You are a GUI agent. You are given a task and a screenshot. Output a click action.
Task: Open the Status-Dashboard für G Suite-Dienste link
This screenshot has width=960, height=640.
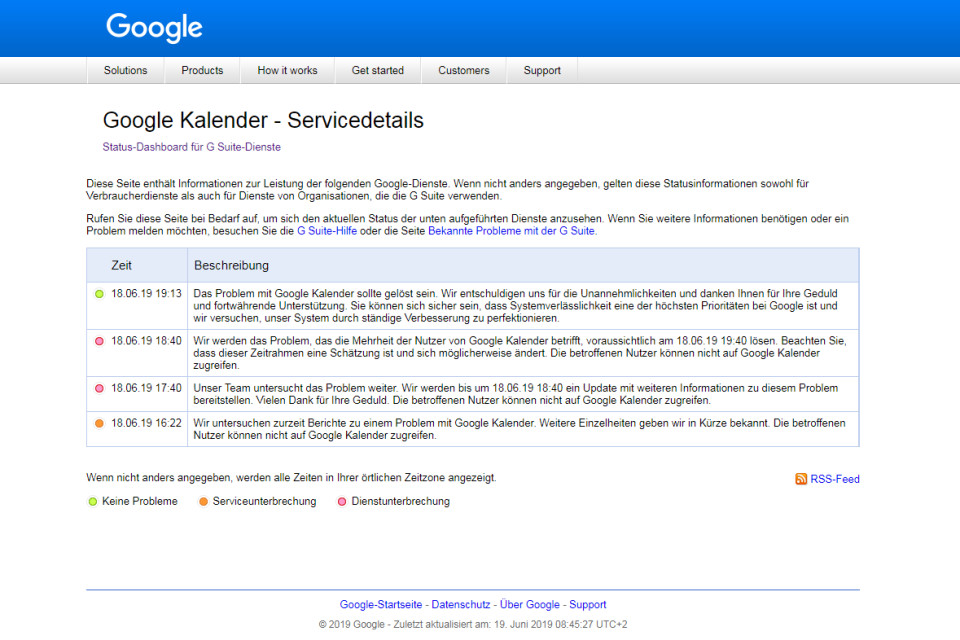(x=192, y=147)
